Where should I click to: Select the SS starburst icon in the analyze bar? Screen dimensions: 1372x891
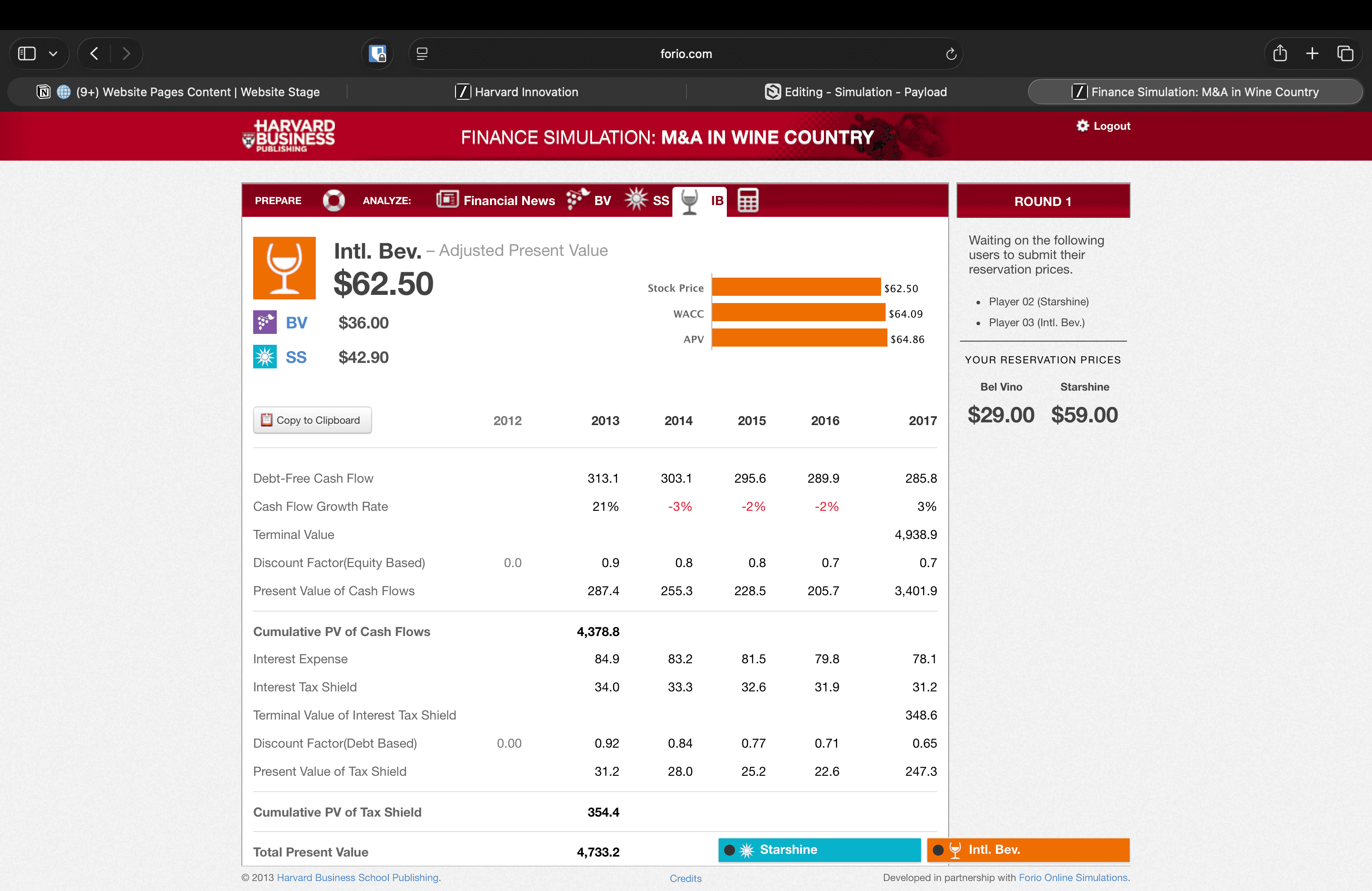tap(637, 200)
